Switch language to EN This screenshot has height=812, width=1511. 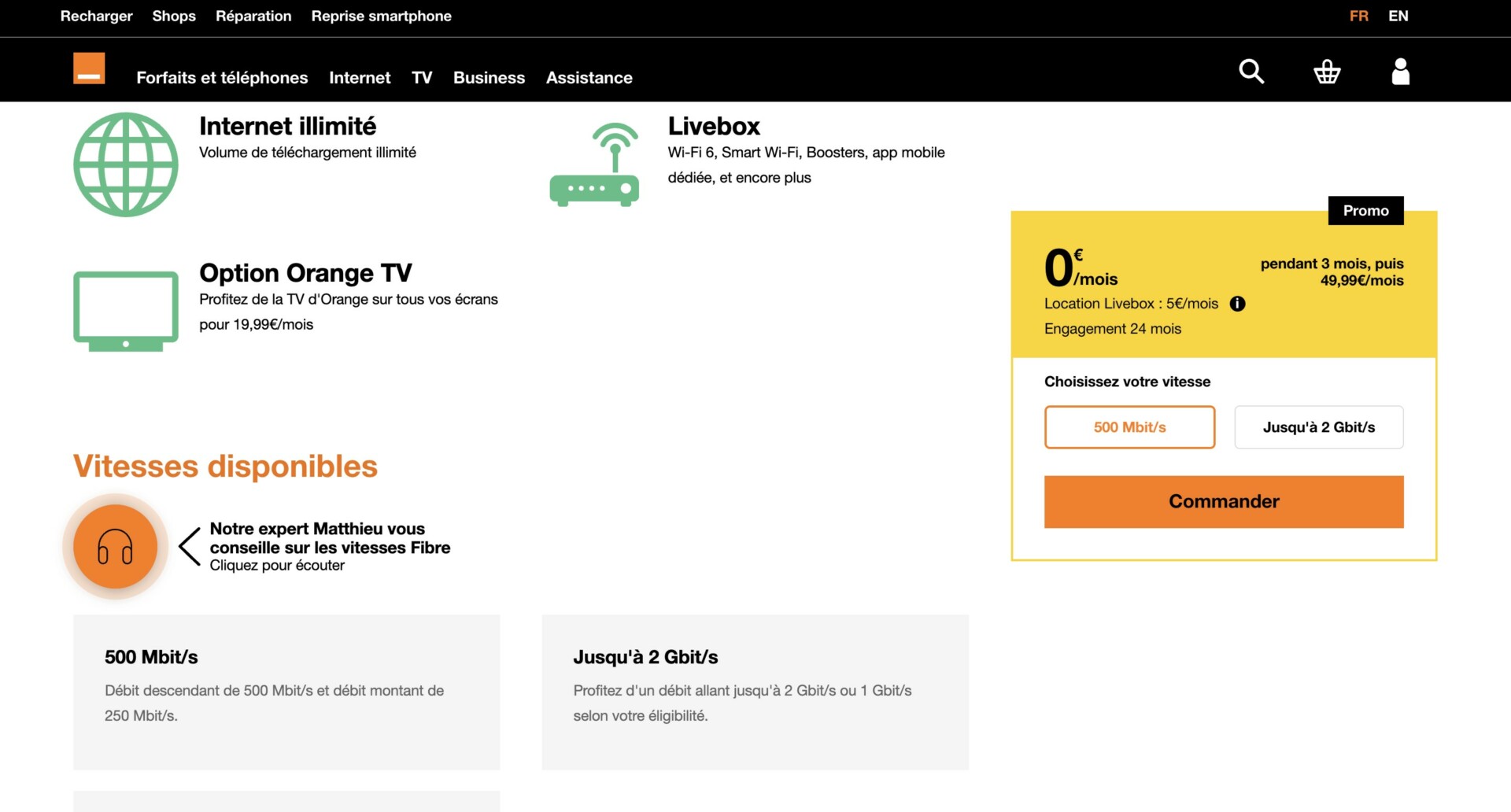[x=1398, y=16]
